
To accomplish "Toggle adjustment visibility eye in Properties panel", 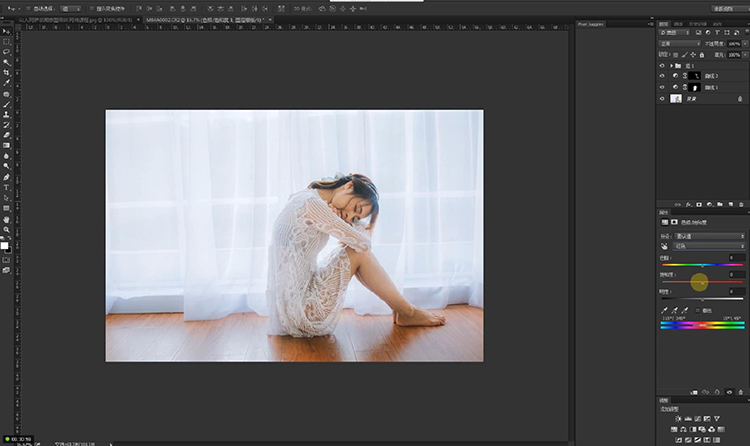I will pyautogui.click(x=729, y=392).
